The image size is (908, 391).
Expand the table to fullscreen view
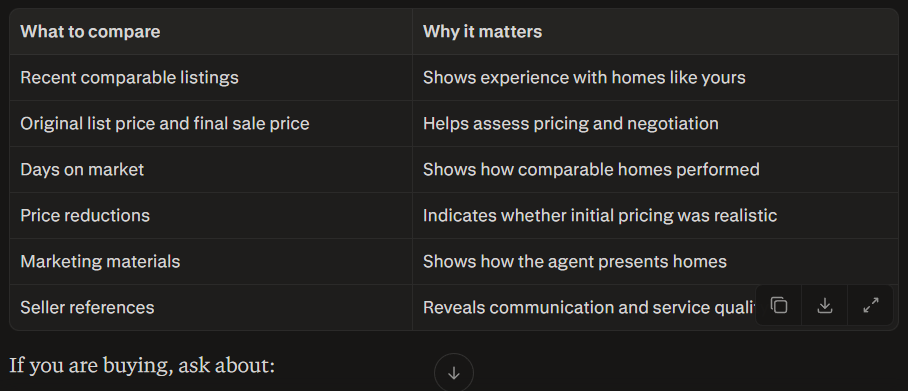[870, 305]
